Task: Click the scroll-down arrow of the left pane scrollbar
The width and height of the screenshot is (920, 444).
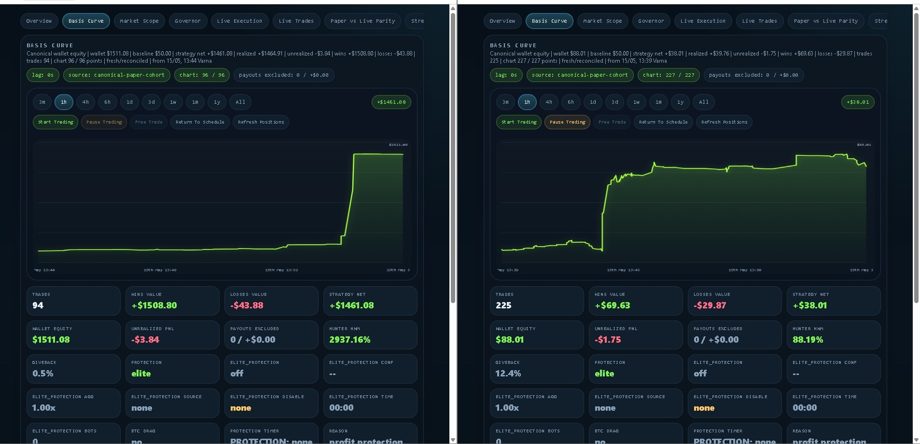Action: (x=452, y=439)
